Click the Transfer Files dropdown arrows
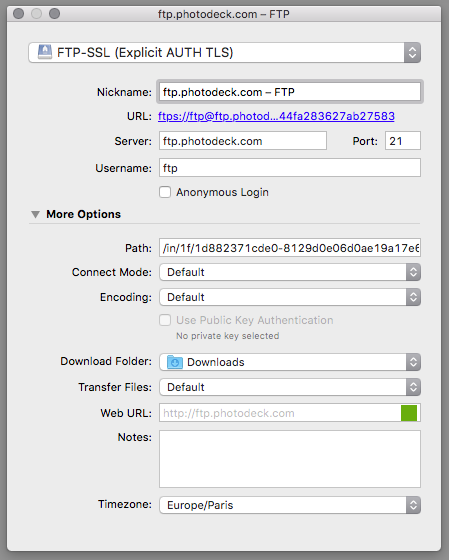This screenshot has height=560, width=449. click(413, 387)
